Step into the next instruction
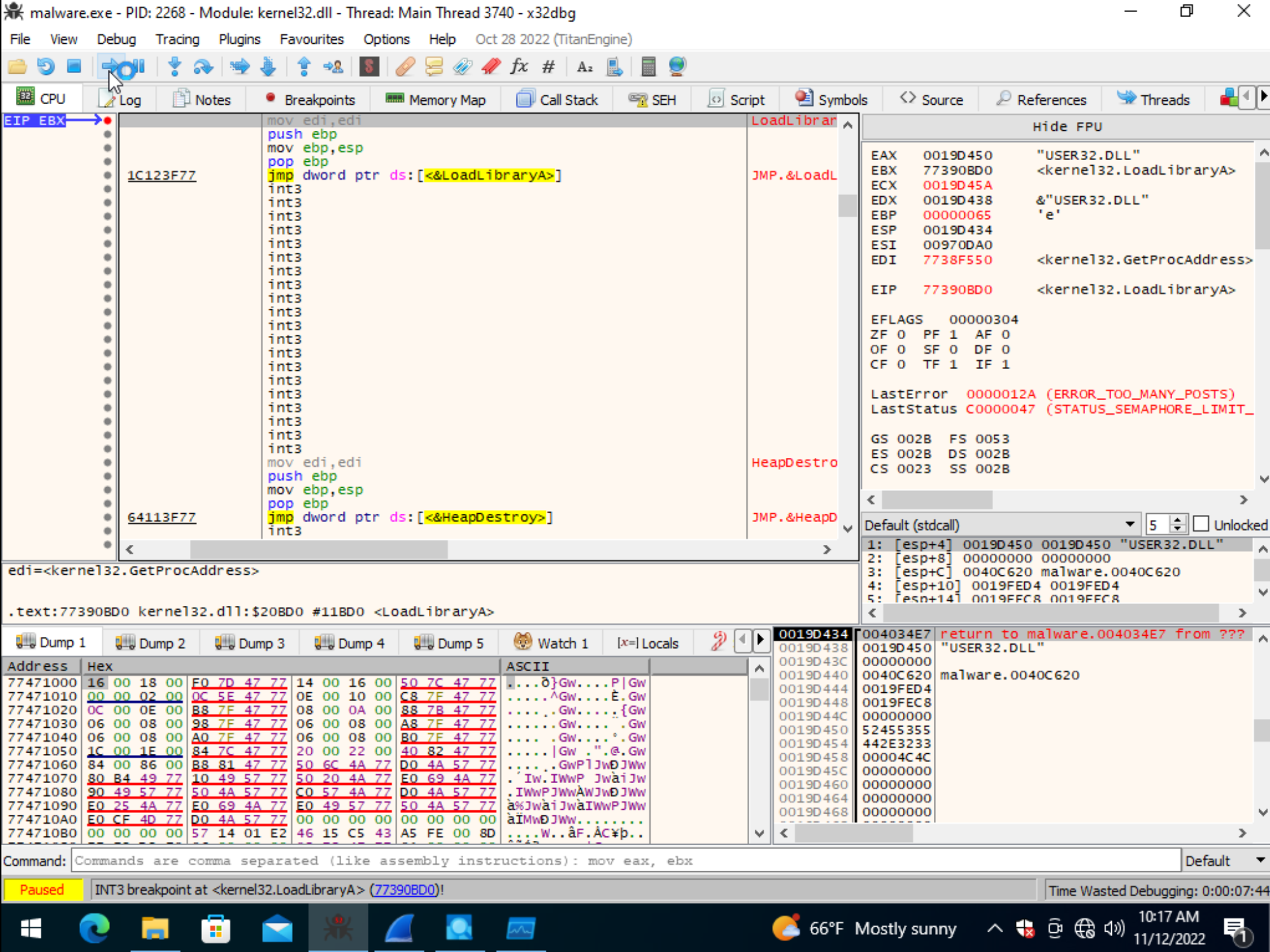 click(x=174, y=67)
